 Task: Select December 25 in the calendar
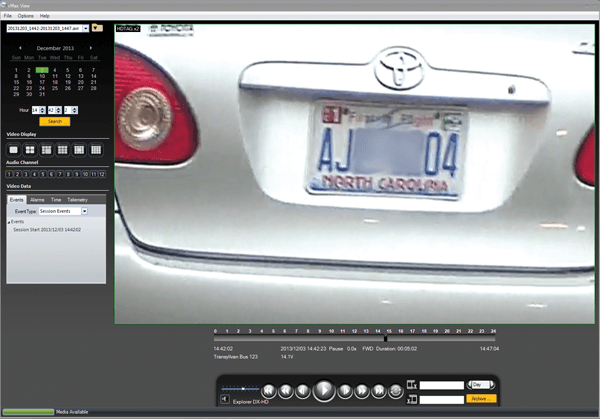coord(55,88)
